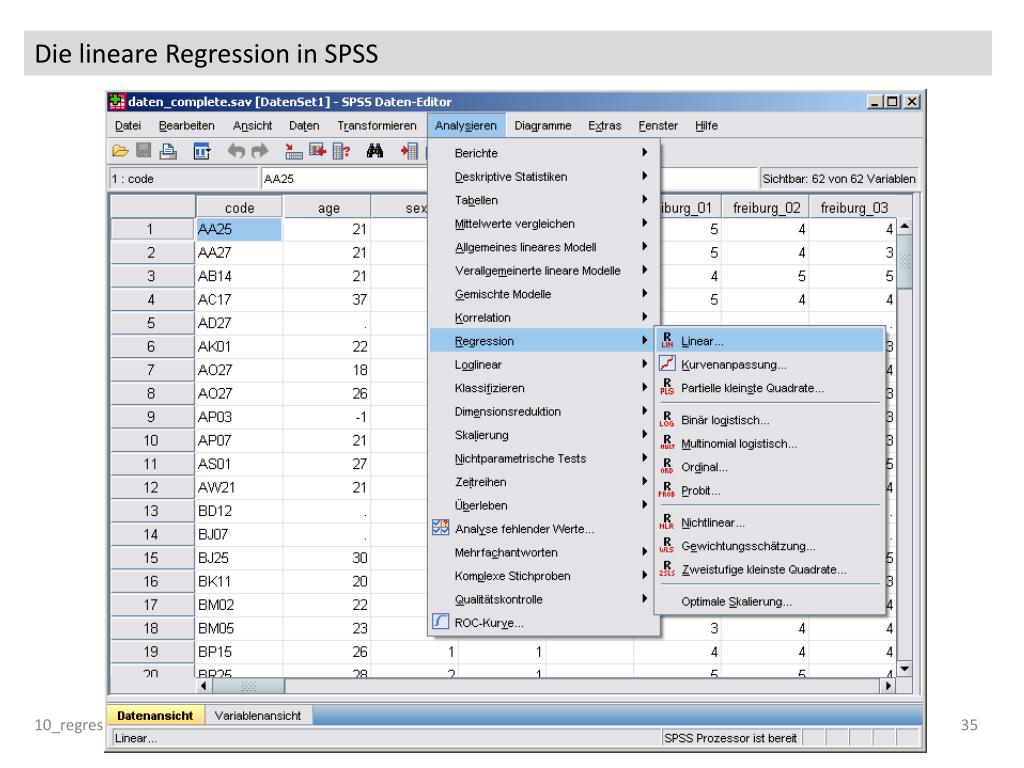Select the 'code' column header
1024x768 pixels.
click(x=239, y=208)
